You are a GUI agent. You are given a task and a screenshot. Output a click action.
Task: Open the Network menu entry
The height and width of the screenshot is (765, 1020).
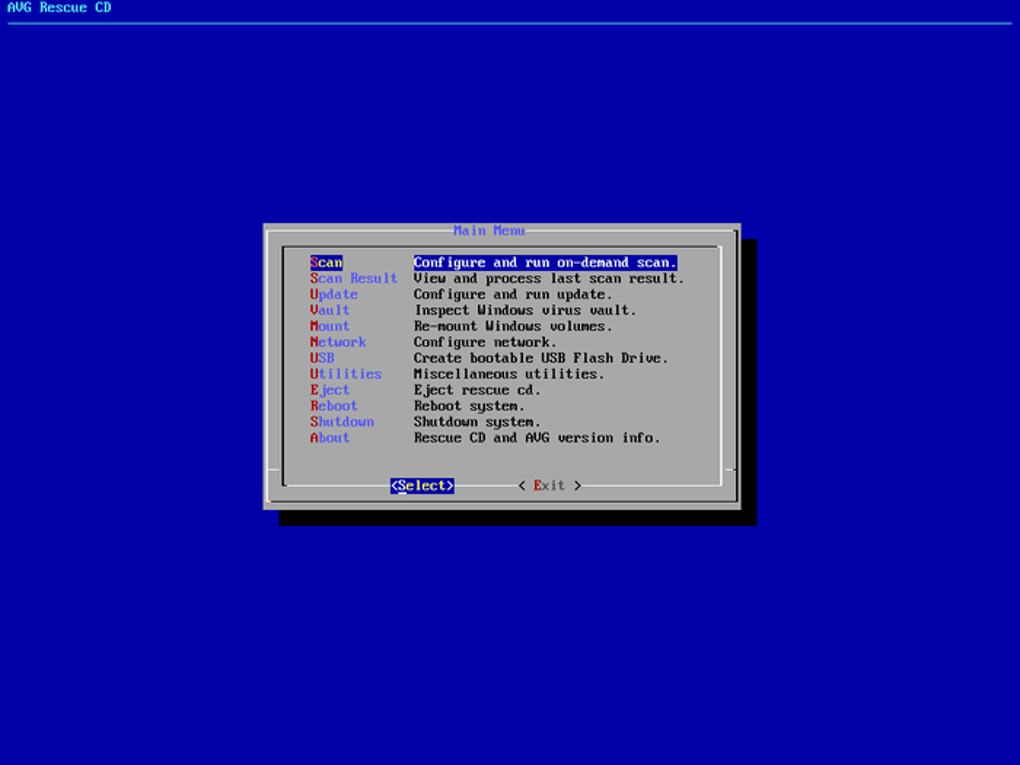tap(338, 342)
